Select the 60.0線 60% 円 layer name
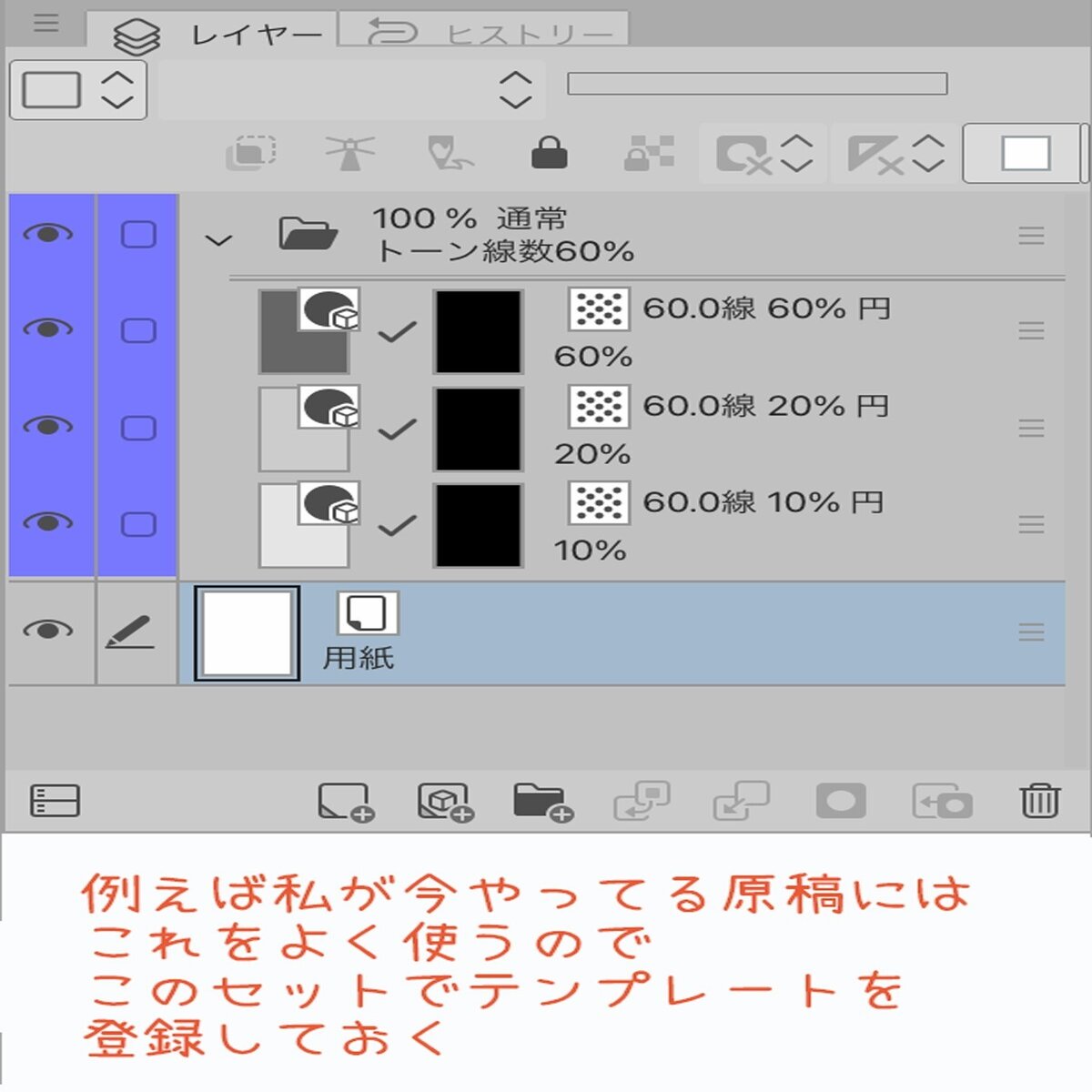Image resolution: width=1092 pixels, height=1092 pixels. pos(766,308)
